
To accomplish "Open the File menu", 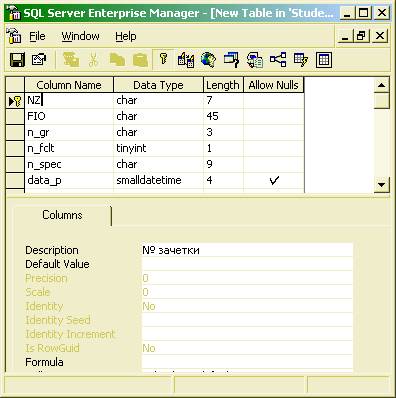I will [x=37, y=36].
